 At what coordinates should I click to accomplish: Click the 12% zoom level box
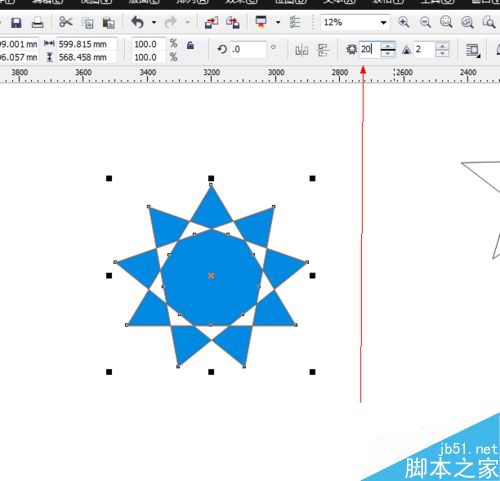[x=349, y=22]
